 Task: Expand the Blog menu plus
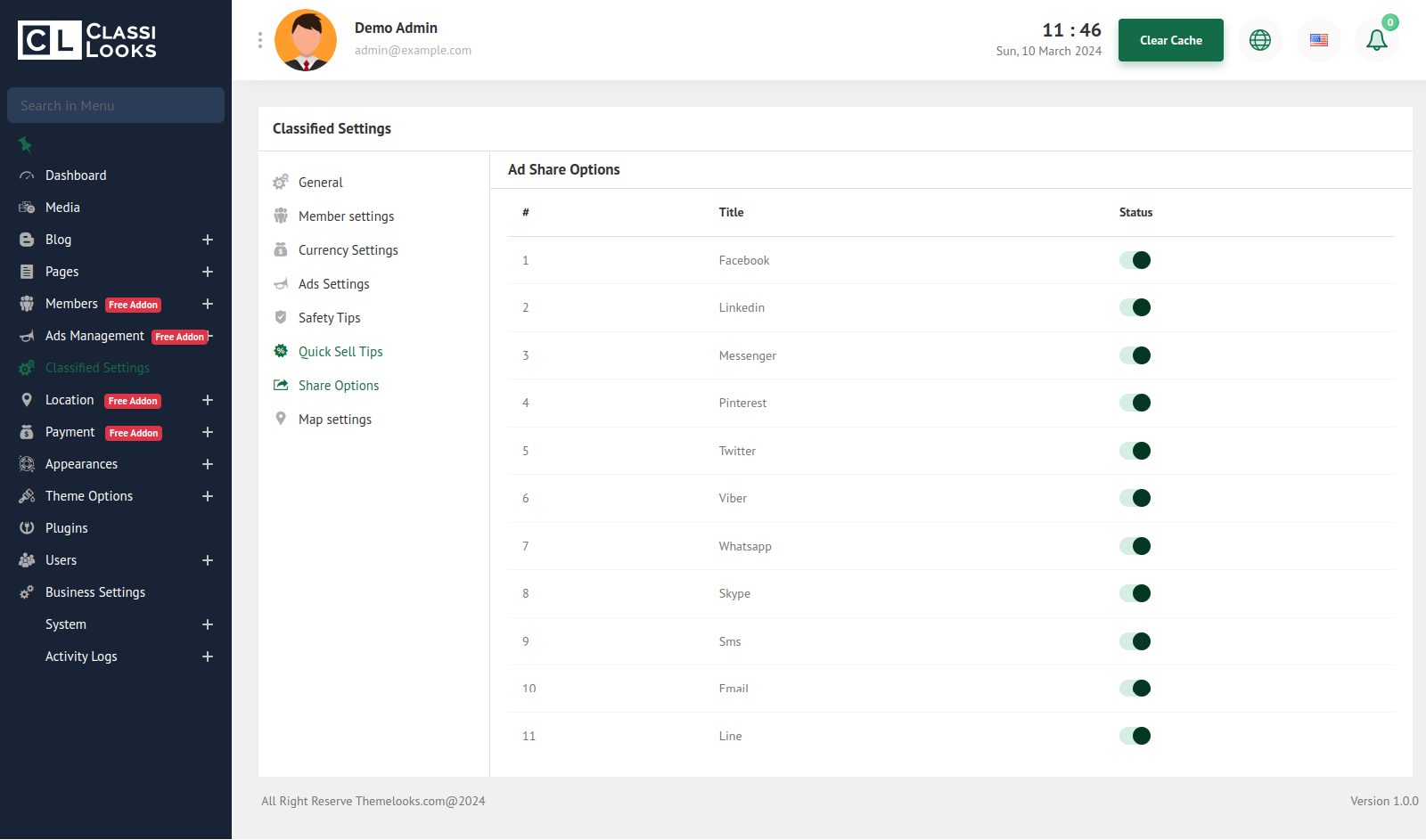[208, 240]
